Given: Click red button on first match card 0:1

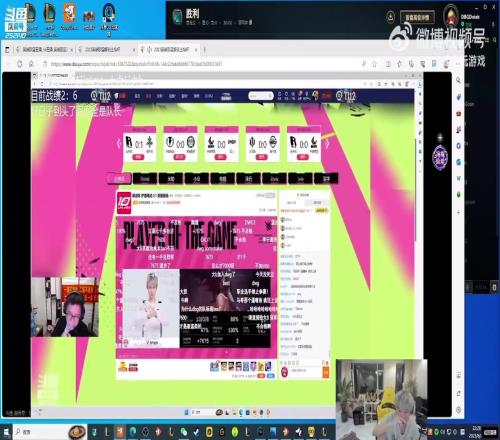Looking at the screenshot, I should coord(139,157).
